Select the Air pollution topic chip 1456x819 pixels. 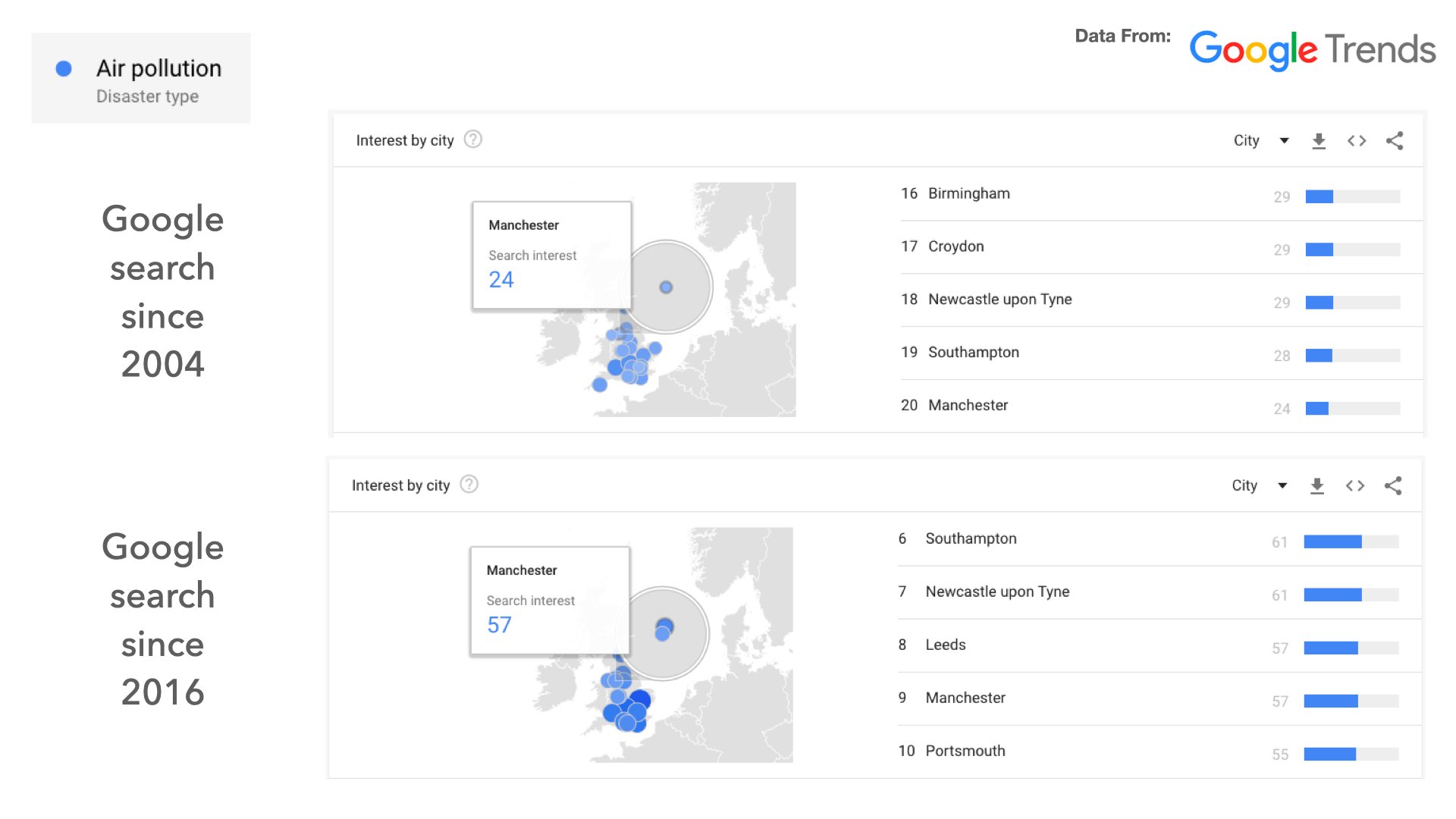[141, 78]
